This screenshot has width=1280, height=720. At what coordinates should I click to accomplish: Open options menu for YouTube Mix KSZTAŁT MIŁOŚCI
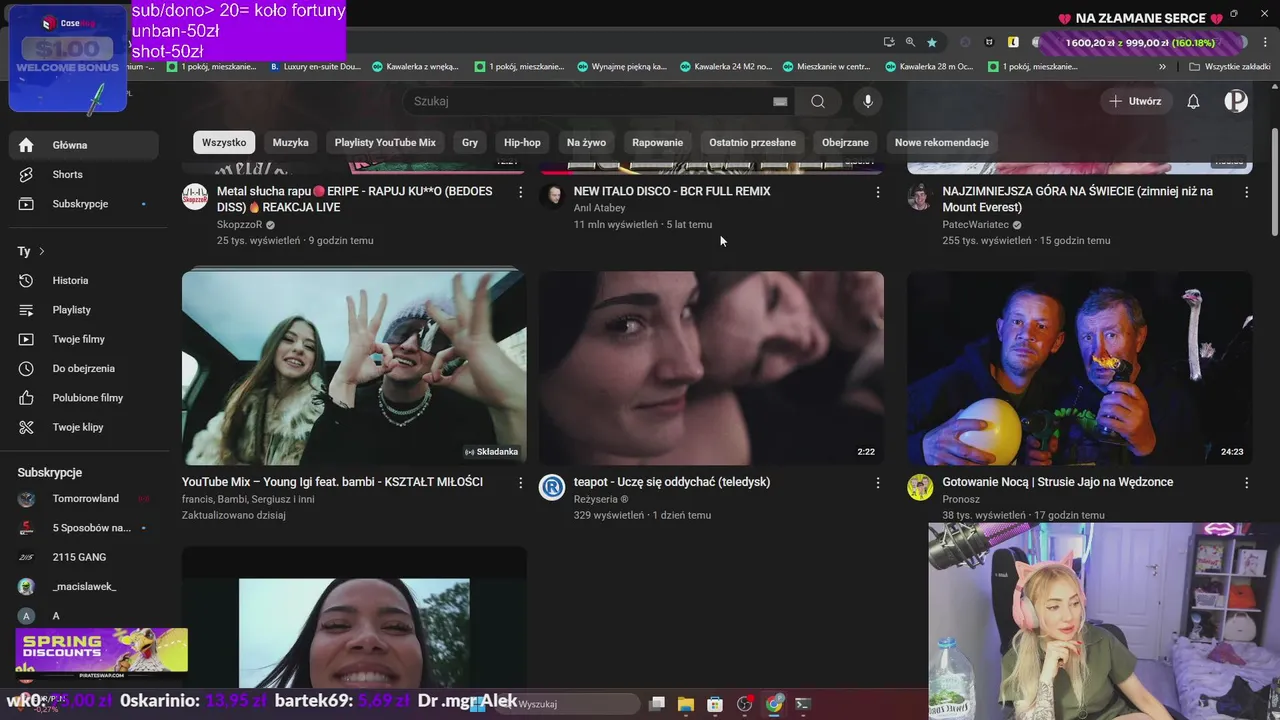[520, 483]
